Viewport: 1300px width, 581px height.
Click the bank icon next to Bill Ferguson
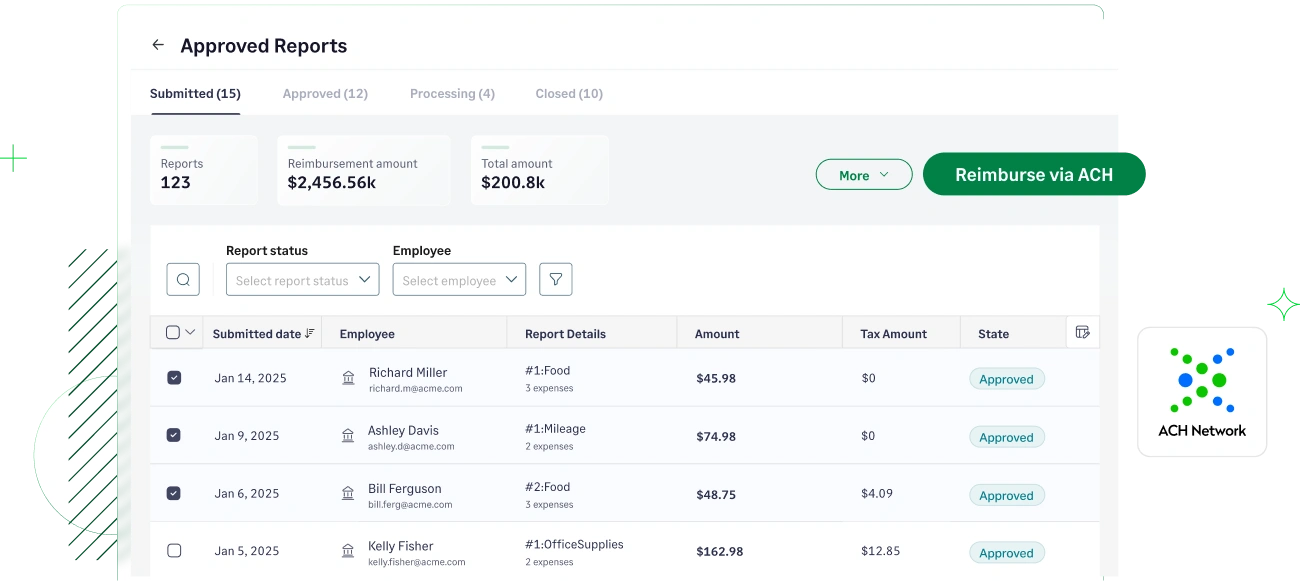(348, 494)
